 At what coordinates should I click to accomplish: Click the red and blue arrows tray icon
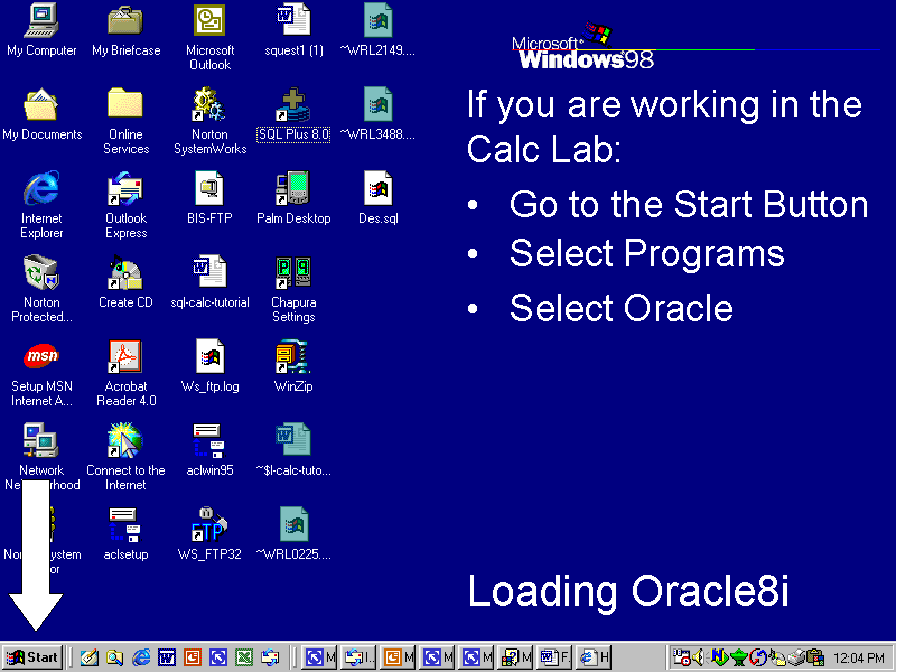[758, 658]
